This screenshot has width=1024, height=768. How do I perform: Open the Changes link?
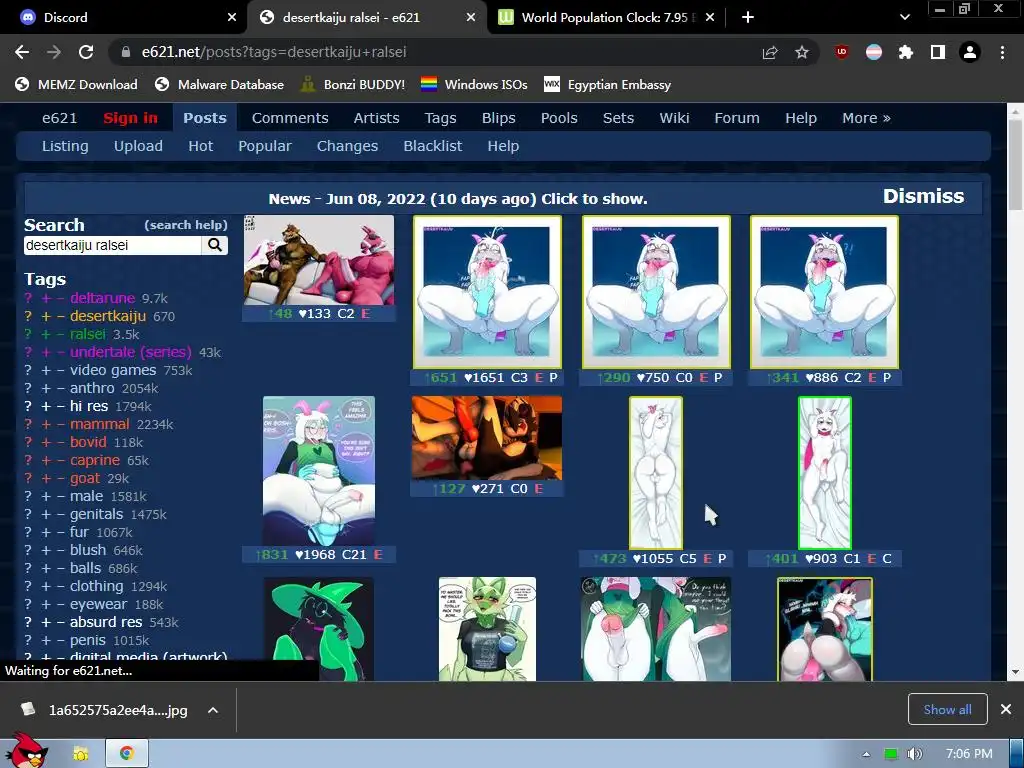coord(347,146)
